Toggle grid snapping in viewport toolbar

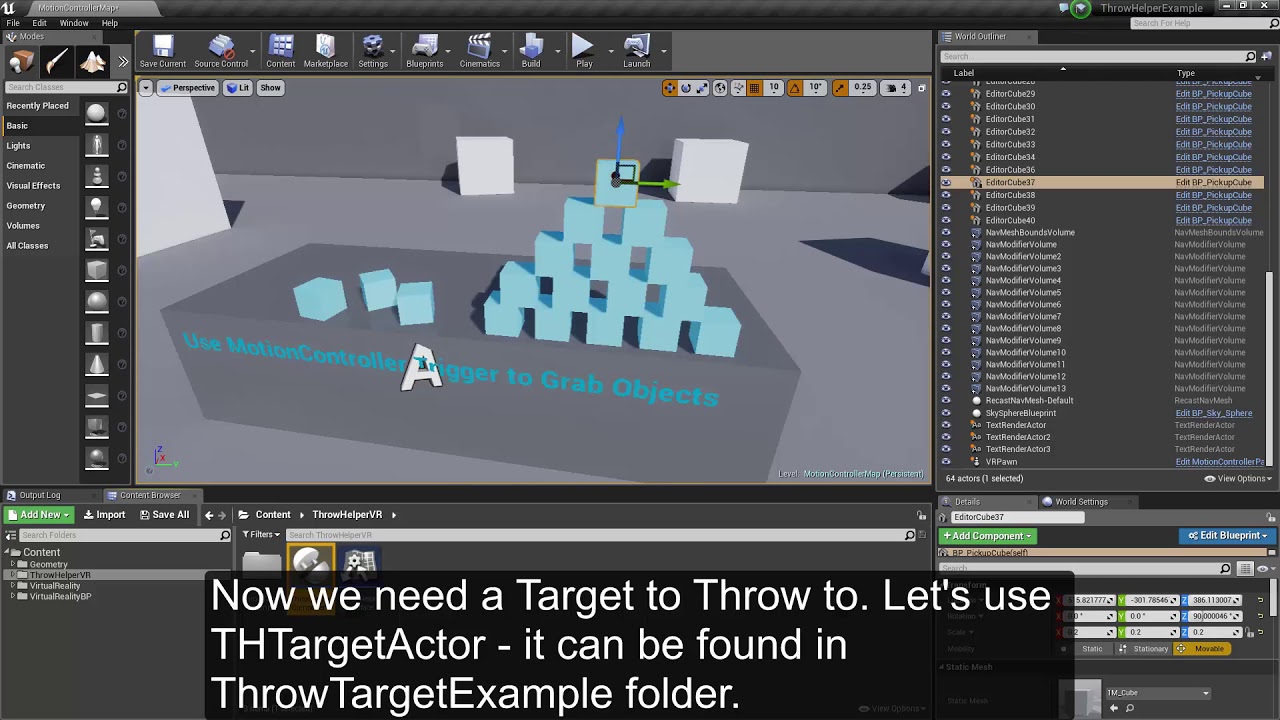point(755,88)
